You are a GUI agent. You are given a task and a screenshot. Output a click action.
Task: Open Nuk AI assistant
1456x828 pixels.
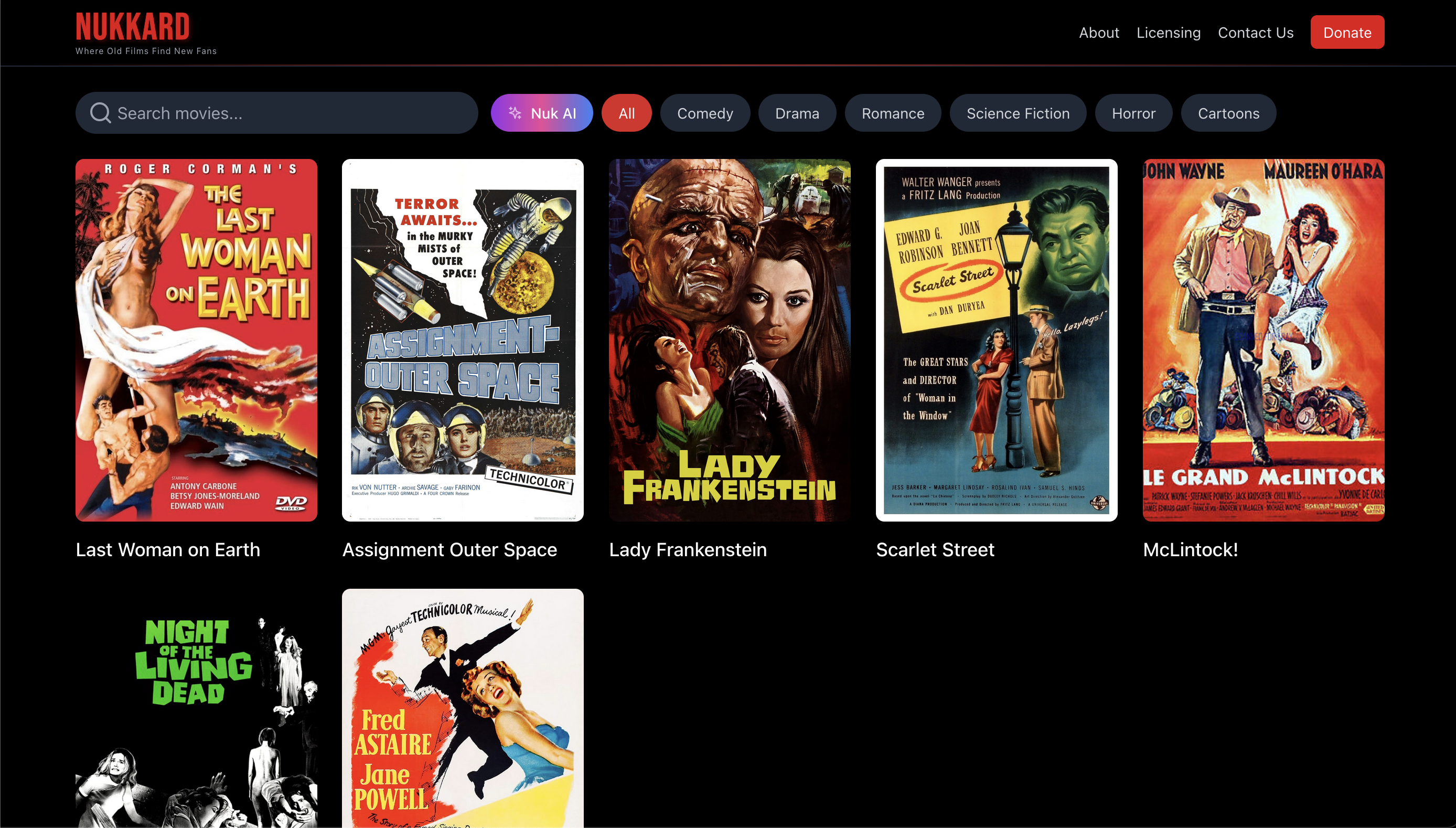tap(542, 113)
